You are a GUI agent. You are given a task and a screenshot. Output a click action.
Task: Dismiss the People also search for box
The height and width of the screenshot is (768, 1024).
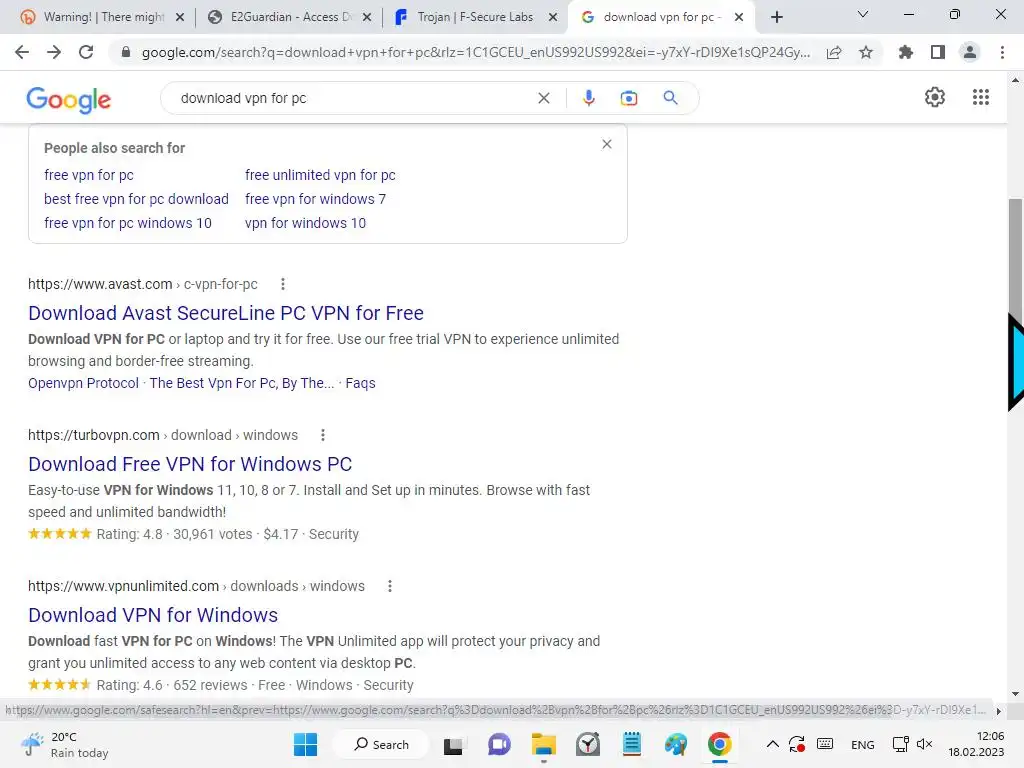click(607, 144)
